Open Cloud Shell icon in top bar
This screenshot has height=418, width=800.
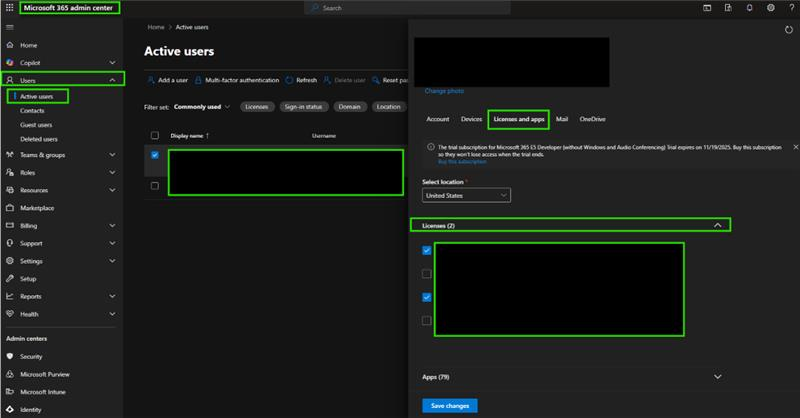(707, 8)
